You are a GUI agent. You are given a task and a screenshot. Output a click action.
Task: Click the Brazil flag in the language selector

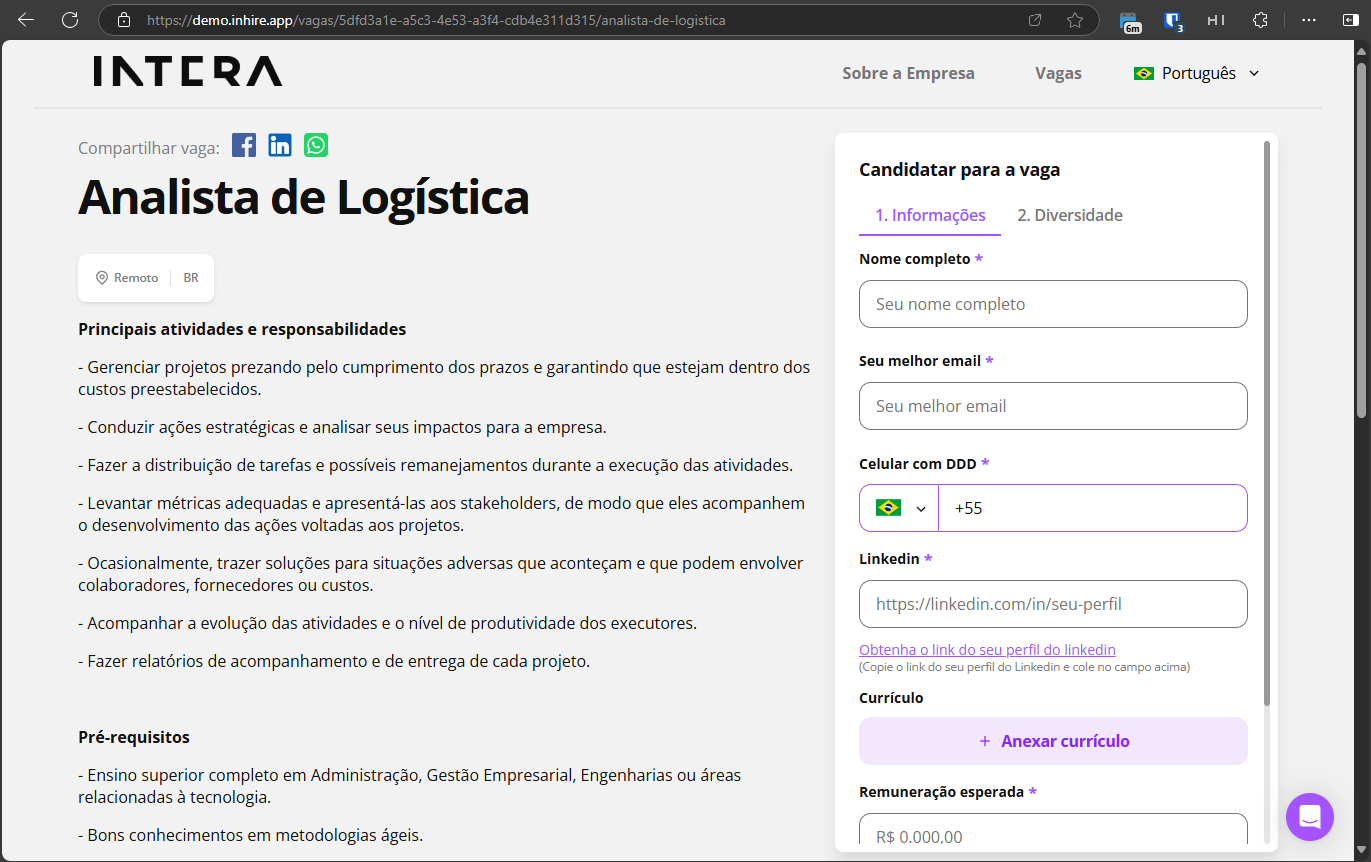pyautogui.click(x=1144, y=73)
